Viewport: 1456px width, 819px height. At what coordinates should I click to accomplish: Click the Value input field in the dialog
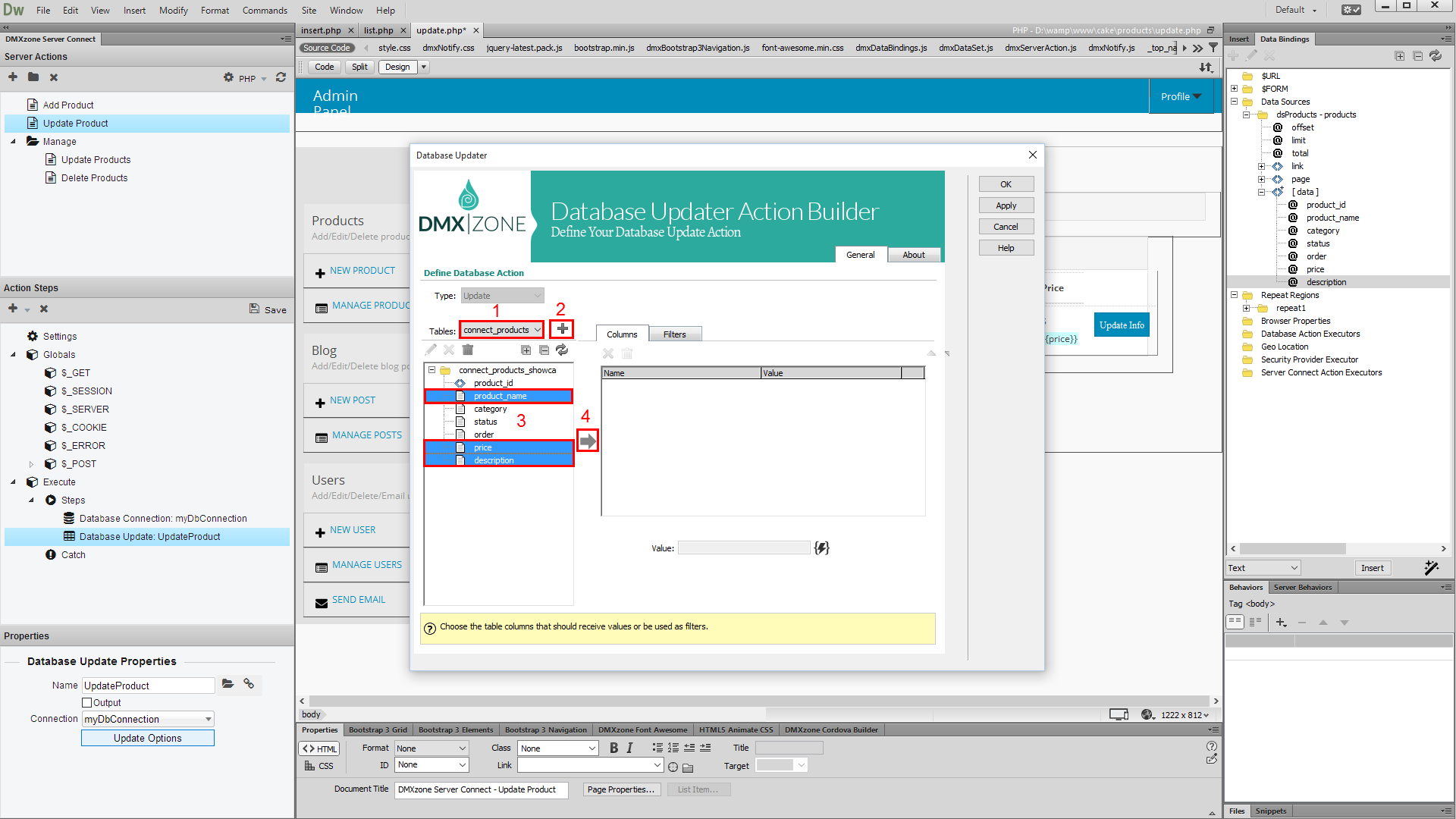coord(744,548)
